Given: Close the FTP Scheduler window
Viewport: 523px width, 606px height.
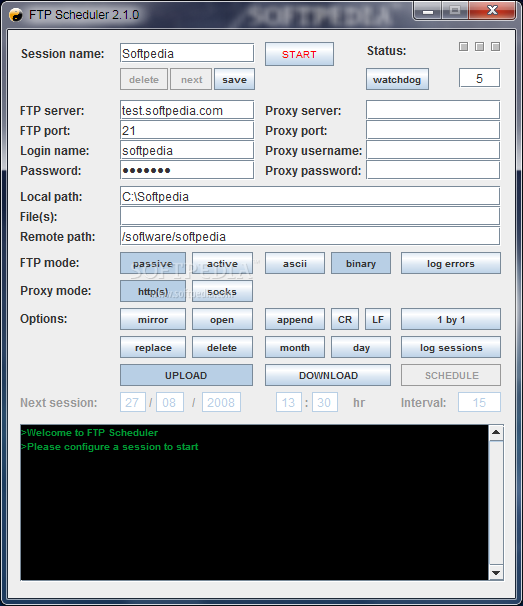Looking at the screenshot, I should (492, 10).
